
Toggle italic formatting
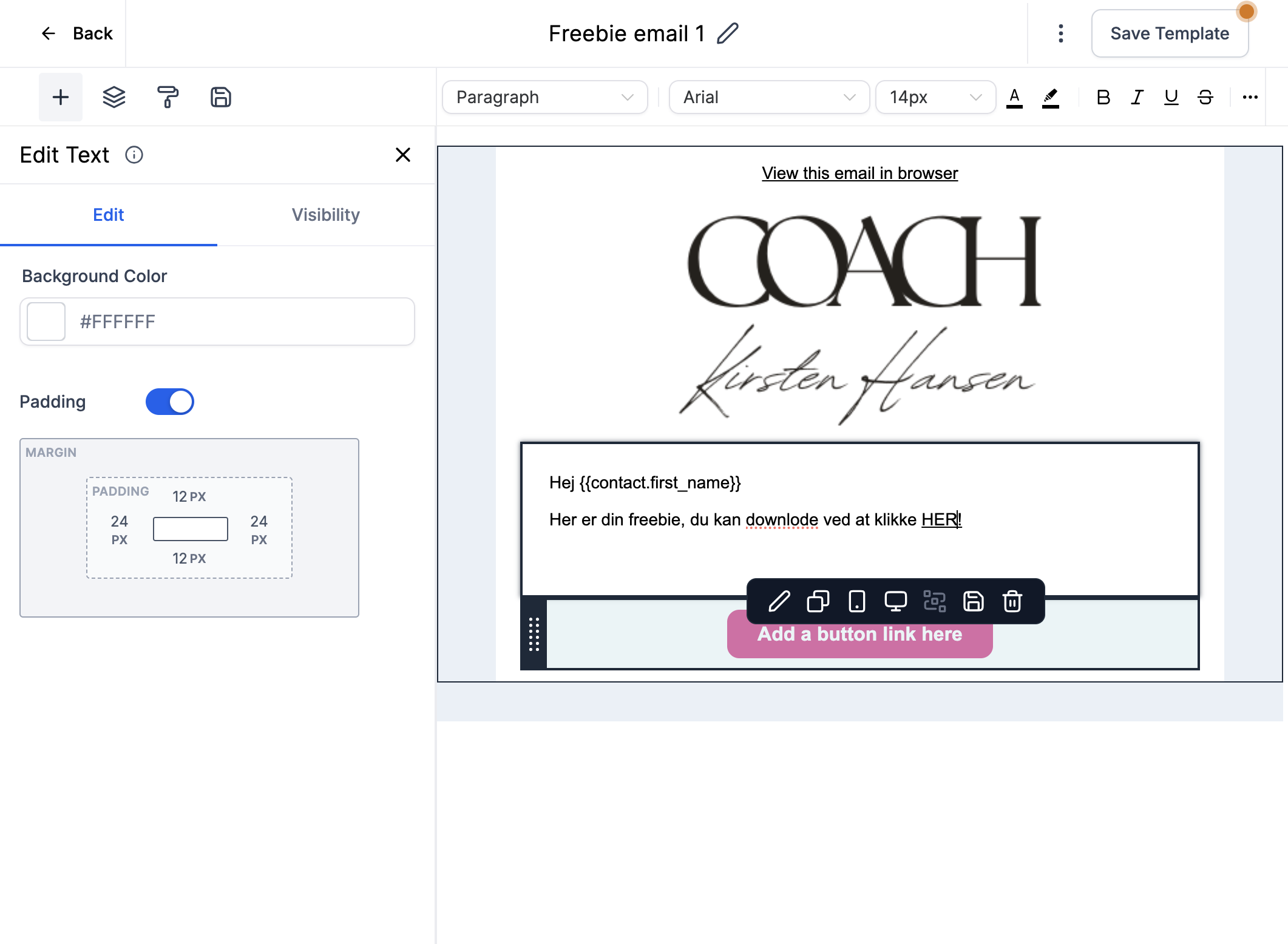point(1137,97)
